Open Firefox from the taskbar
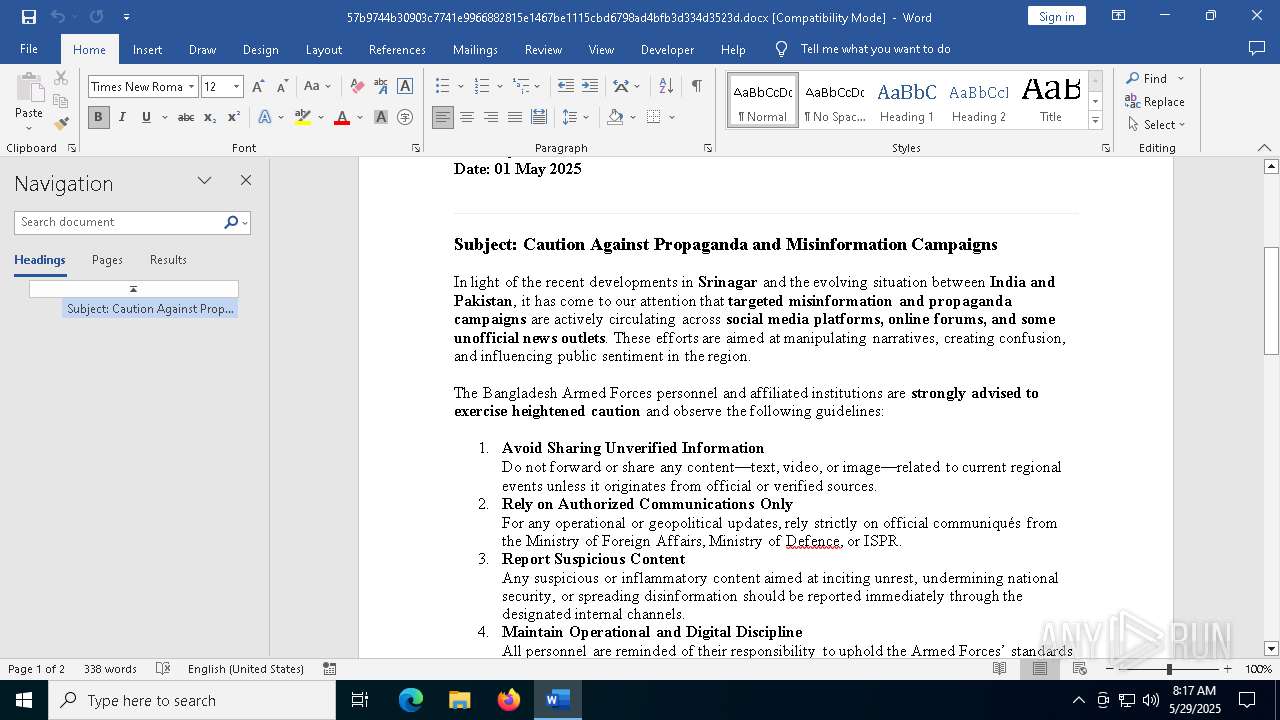The width and height of the screenshot is (1280, 720). click(509, 700)
